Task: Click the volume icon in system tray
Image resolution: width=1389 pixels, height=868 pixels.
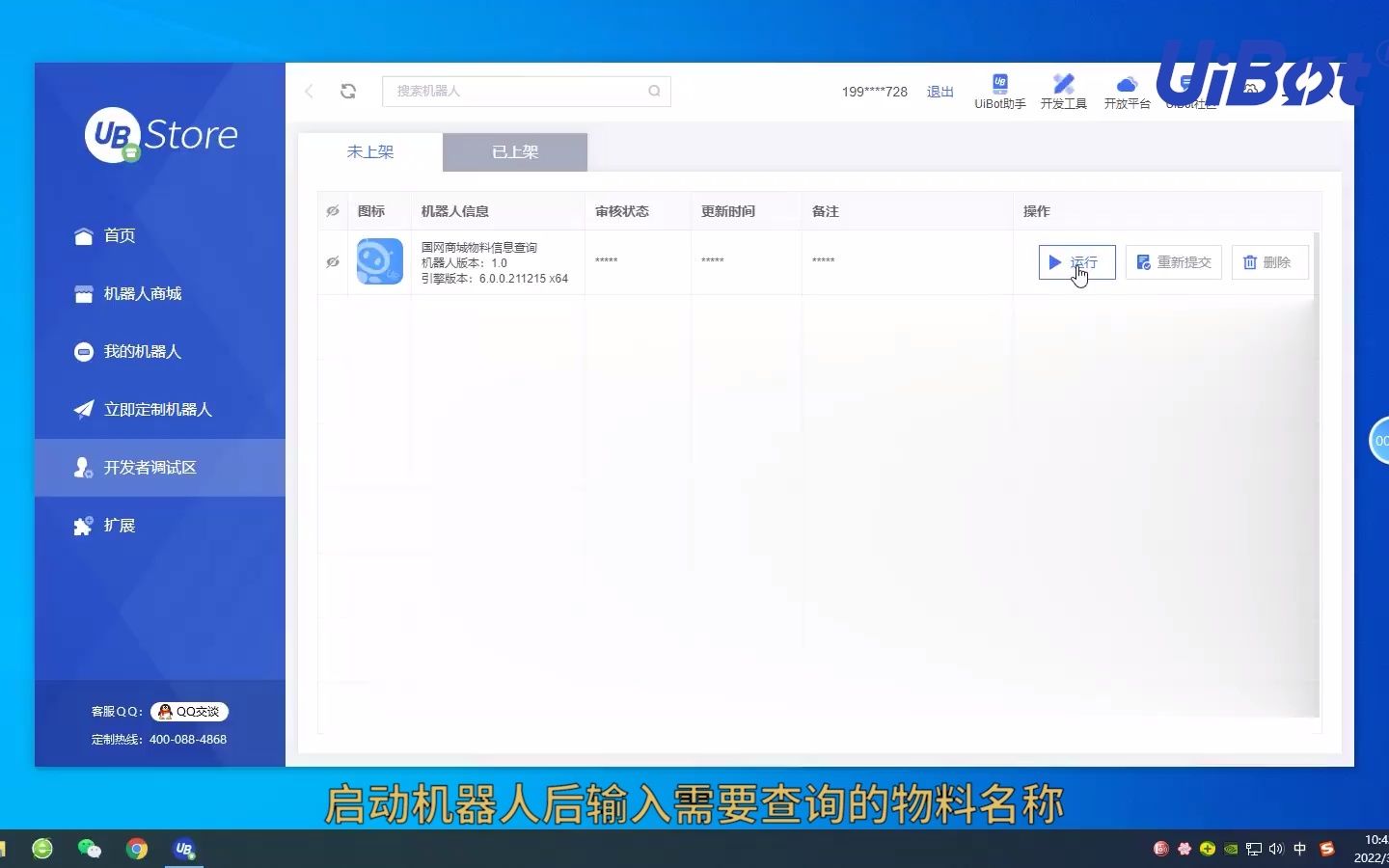Action: pyautogui.click(x=1276, y=849)
